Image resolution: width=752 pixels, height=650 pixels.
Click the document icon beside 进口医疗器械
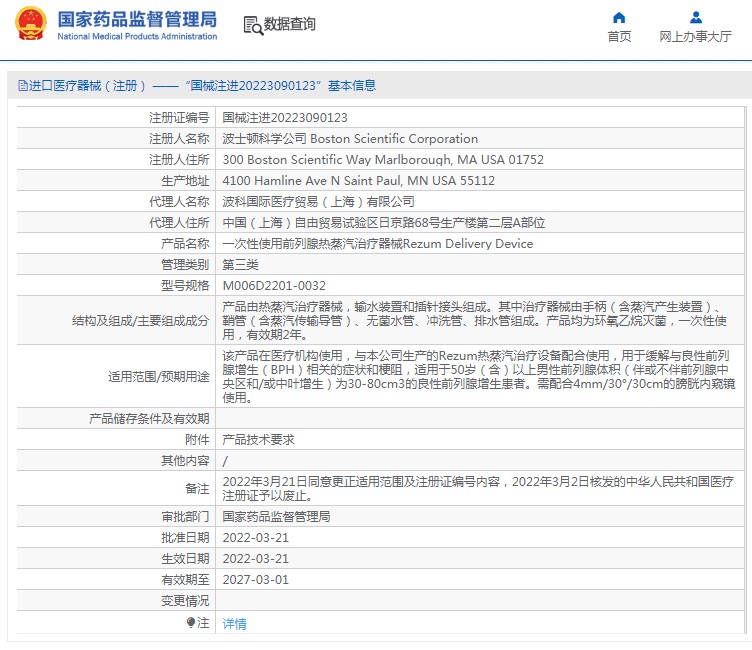pyautogui.click(x=23, y=85)
